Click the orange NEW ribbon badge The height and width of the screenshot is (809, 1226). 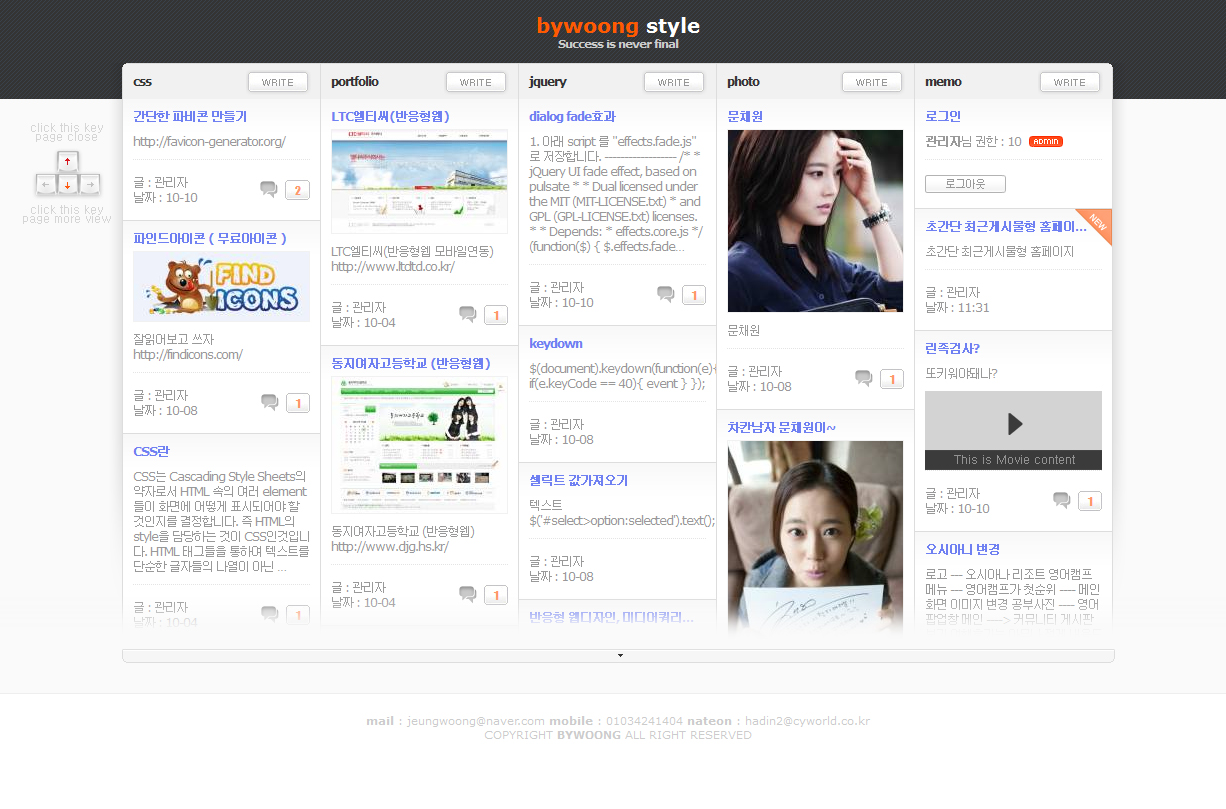[x=1097, y=223]
